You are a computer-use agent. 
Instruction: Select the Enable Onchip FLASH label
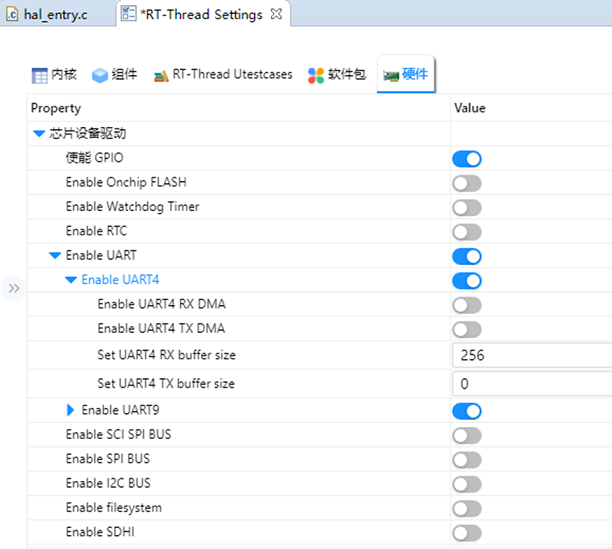point(126,182)
